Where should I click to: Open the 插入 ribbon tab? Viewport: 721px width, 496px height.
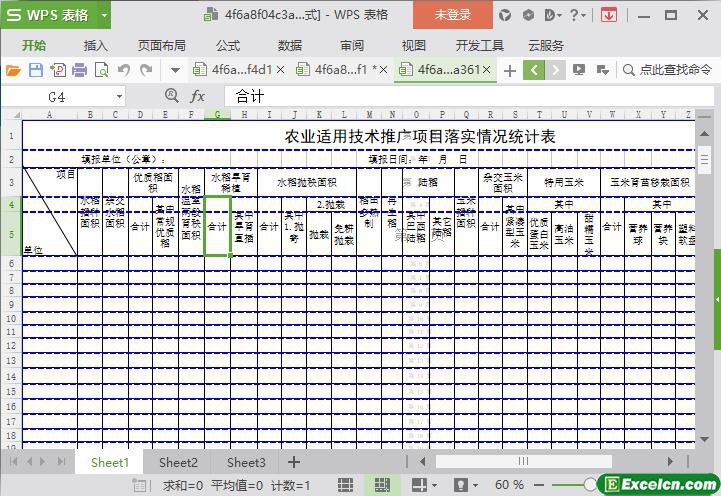pos(96,45)
